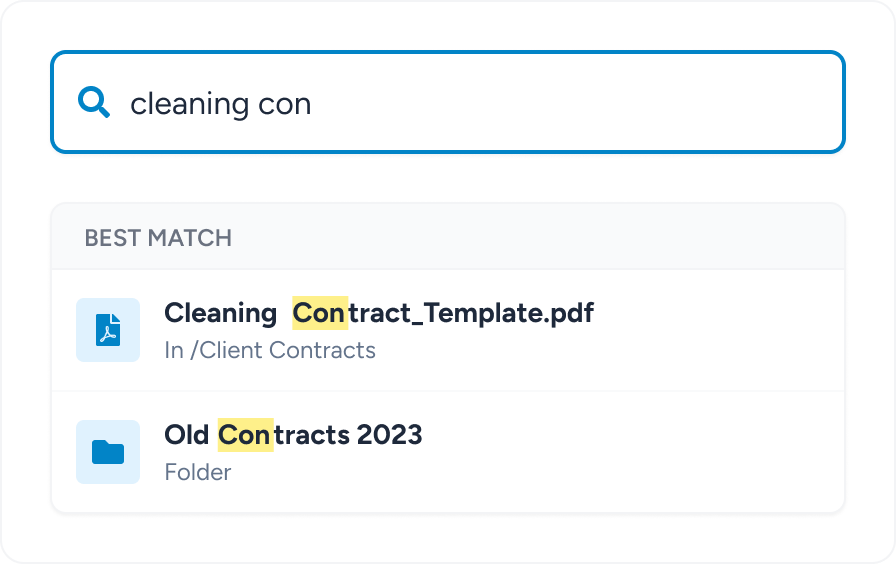
Task: Click the BEST MATCH section header
Action: (x=158, y=238)
